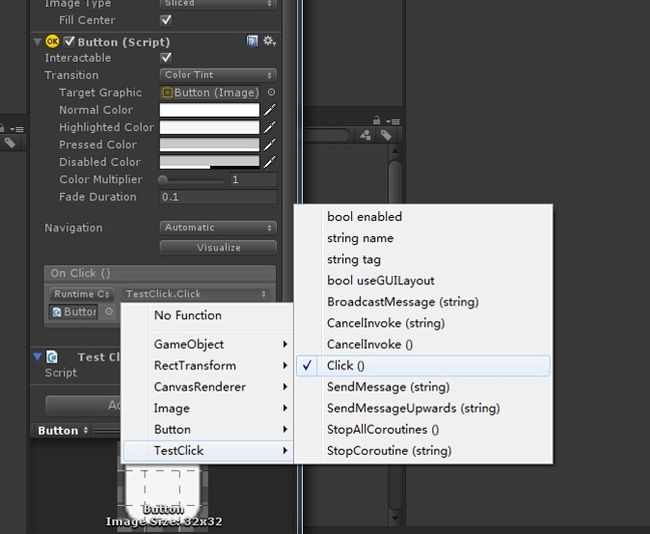Expand the RectTransform submenu
The height and width of the screenshot is (534, 650).
coord(208,365)
